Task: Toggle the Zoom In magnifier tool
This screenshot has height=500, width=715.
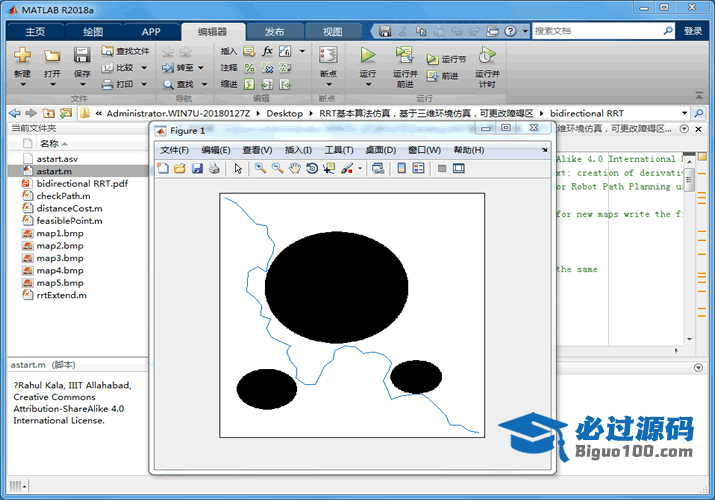Action: [x=260, y=168]
